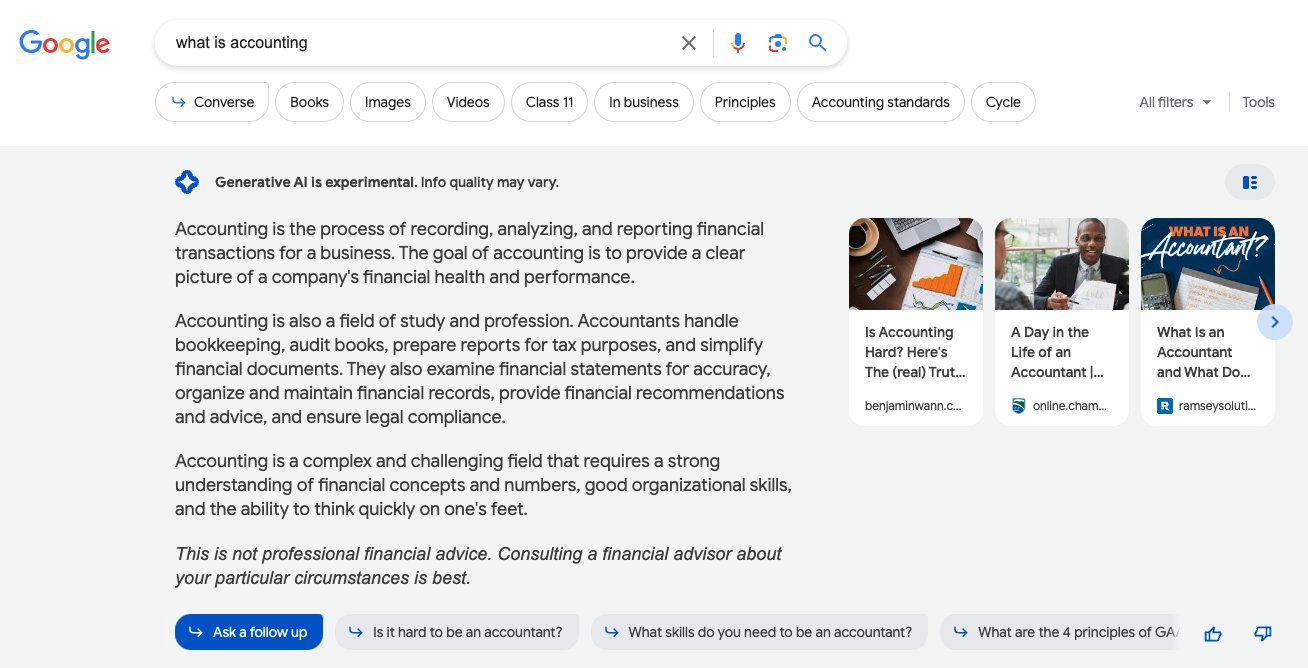Screen dimensions: 1308x668
Task: Click the X to clear the search query
Action: (x=689, y=43)
